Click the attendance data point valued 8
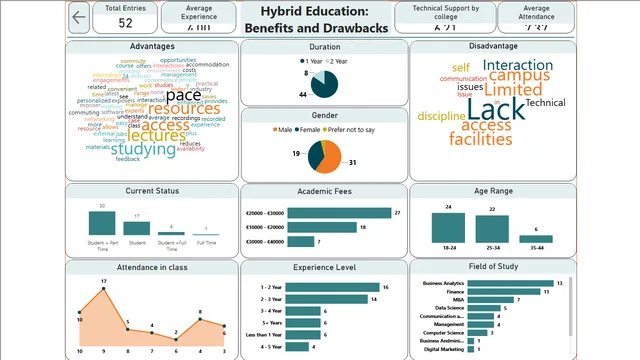This screenshot has width=640, height=360. (200, 319)
